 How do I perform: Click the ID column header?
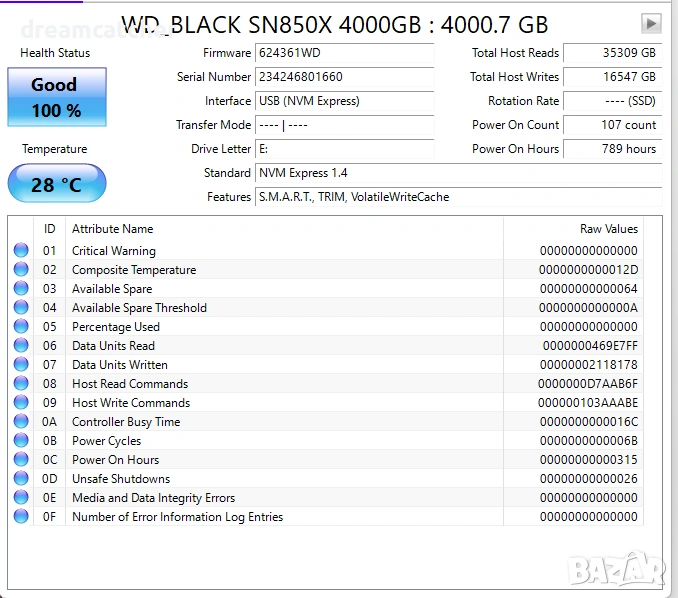point(49,229)
